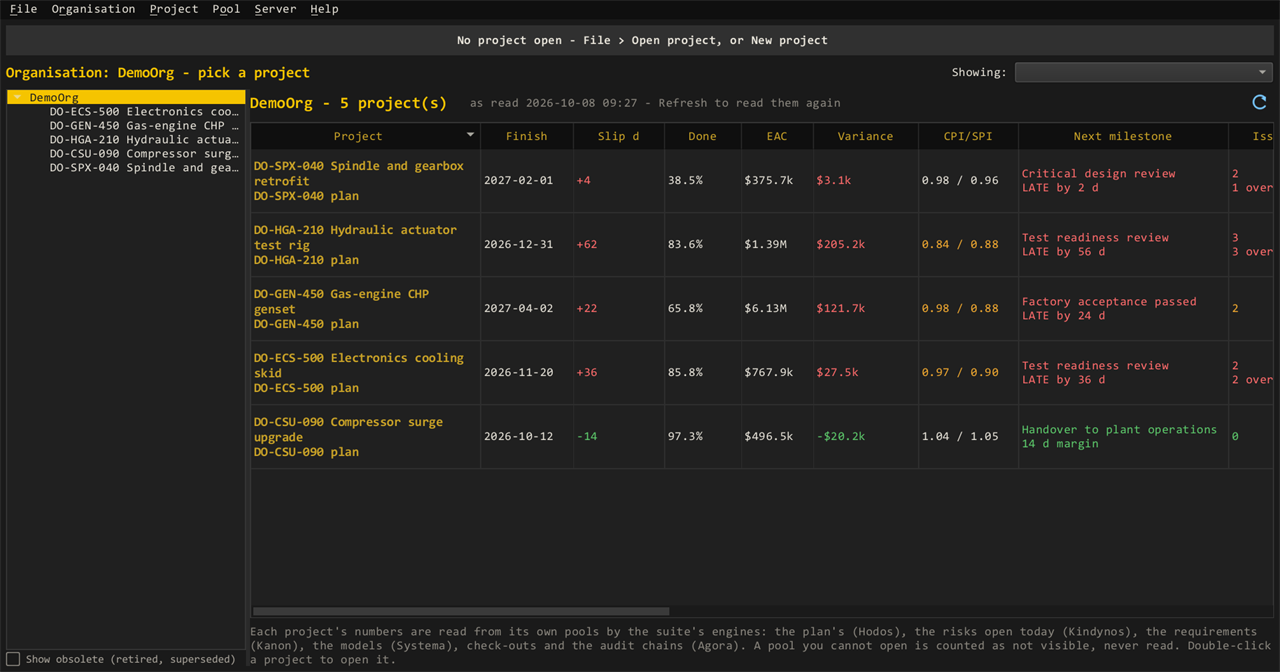Click EAC value $1.39M
1280x672 pixels.
pos(765,245)
